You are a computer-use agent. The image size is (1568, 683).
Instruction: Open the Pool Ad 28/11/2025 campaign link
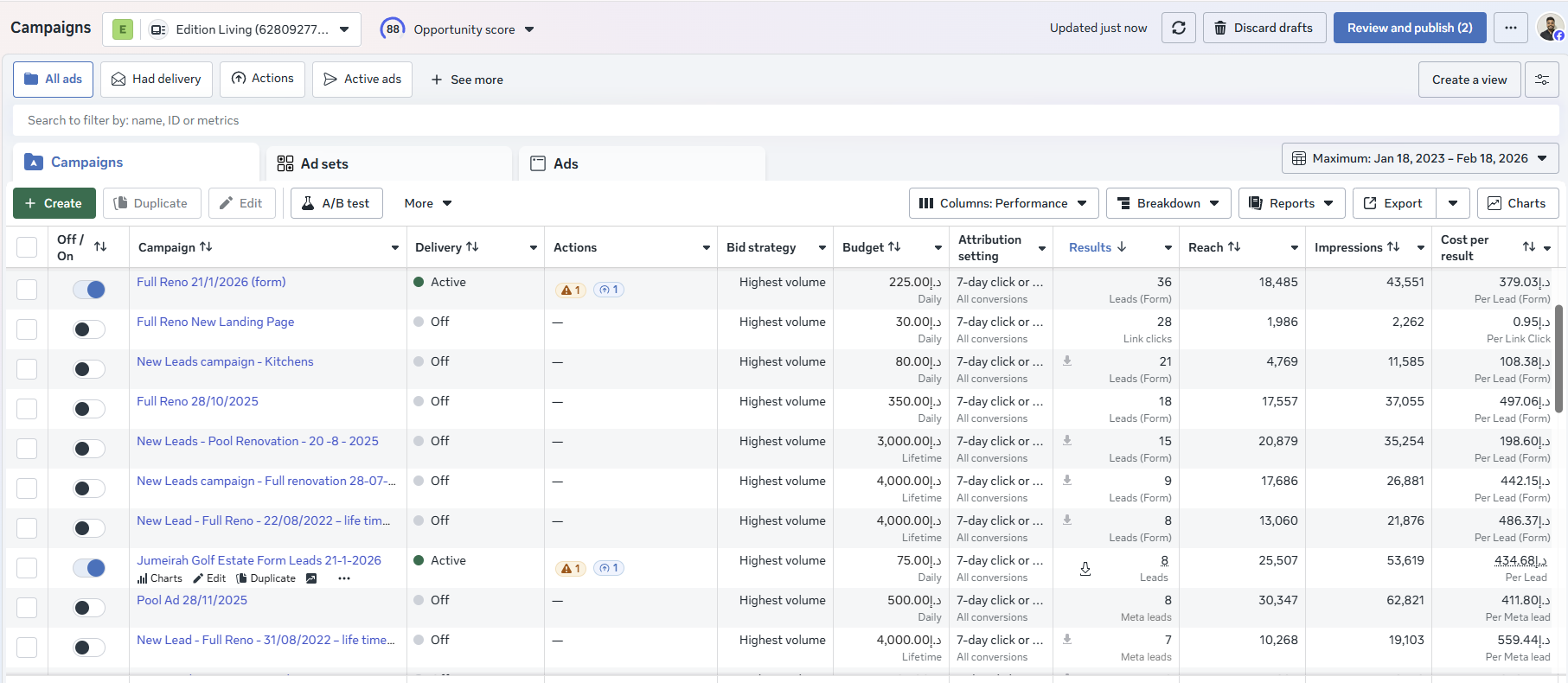192,600
